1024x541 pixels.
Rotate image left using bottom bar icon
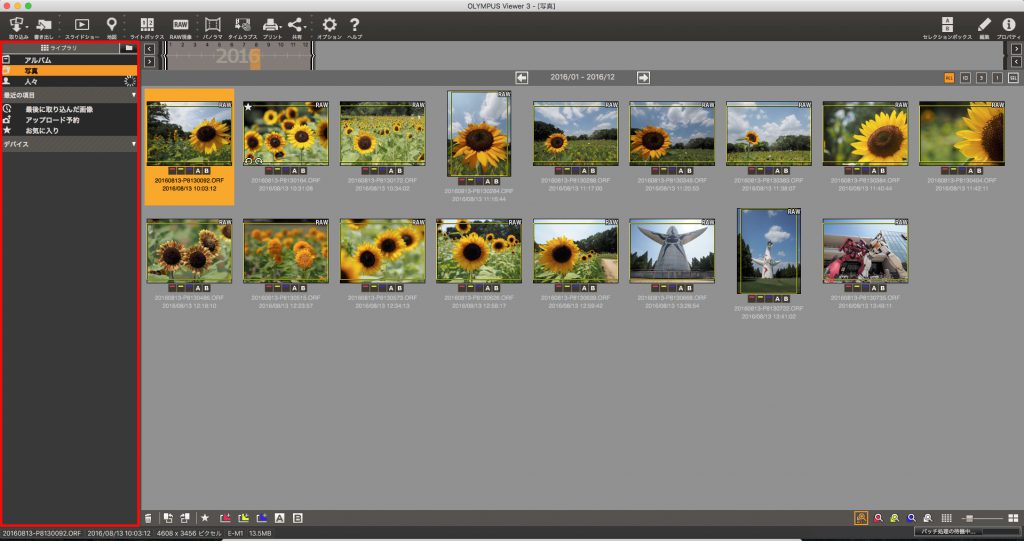click(168, 518)
